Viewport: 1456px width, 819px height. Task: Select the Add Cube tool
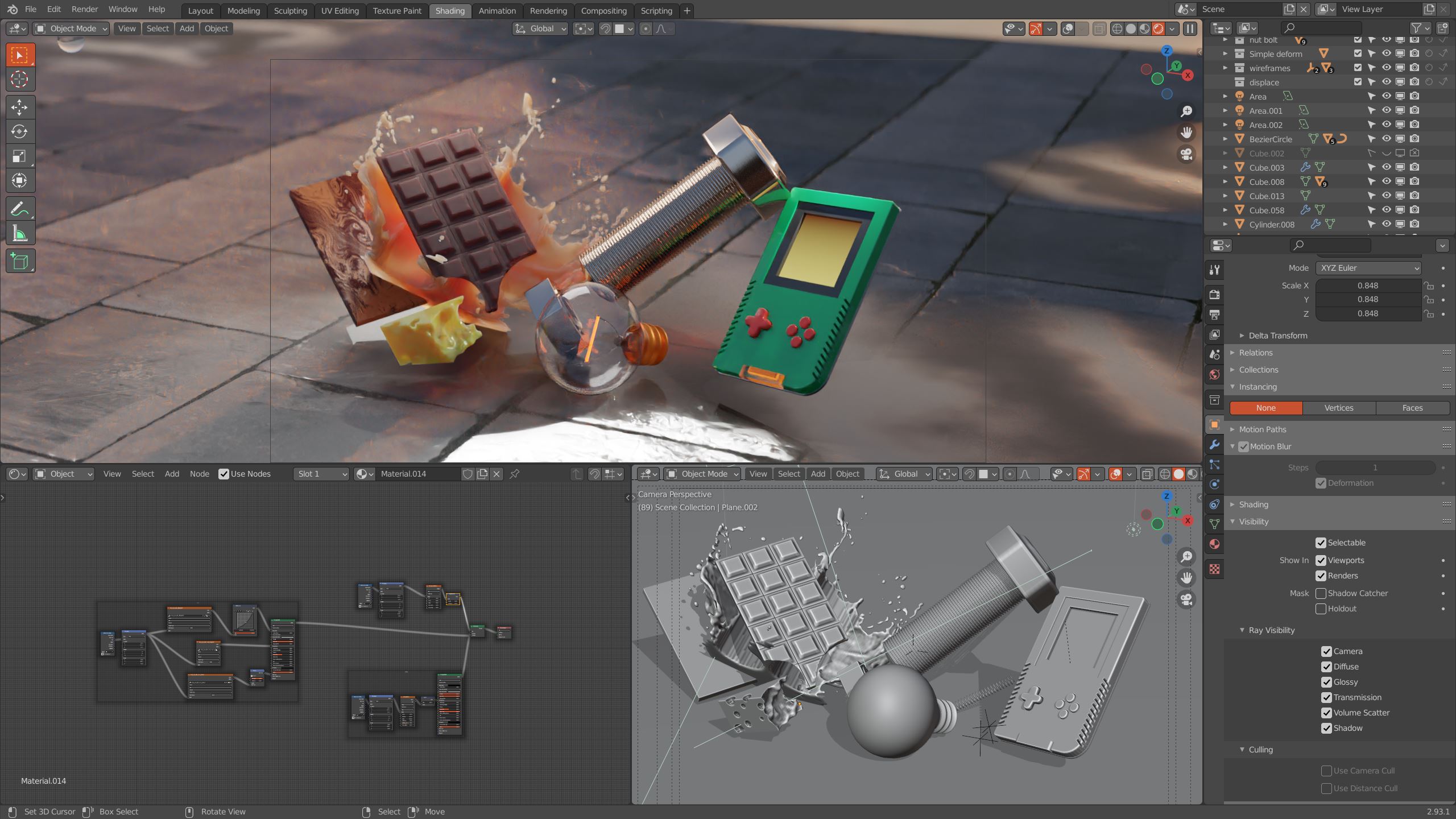pos(20,261)
